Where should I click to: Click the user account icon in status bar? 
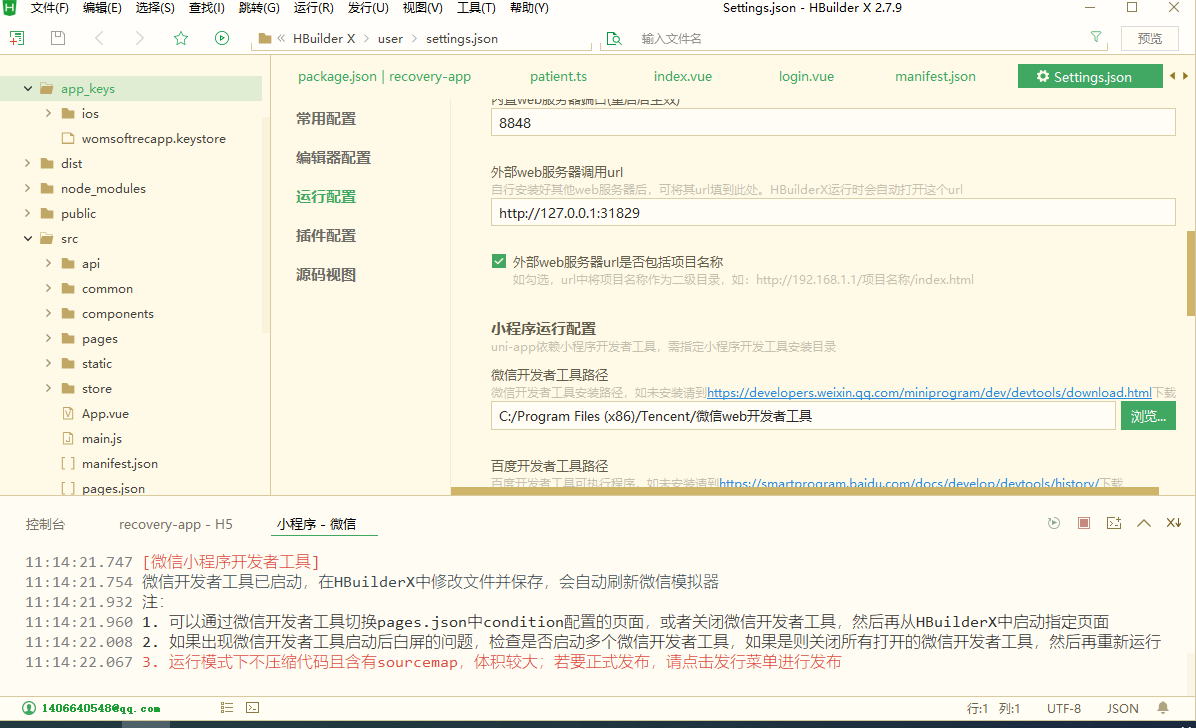pyautogui.click(x=28, y=708)
